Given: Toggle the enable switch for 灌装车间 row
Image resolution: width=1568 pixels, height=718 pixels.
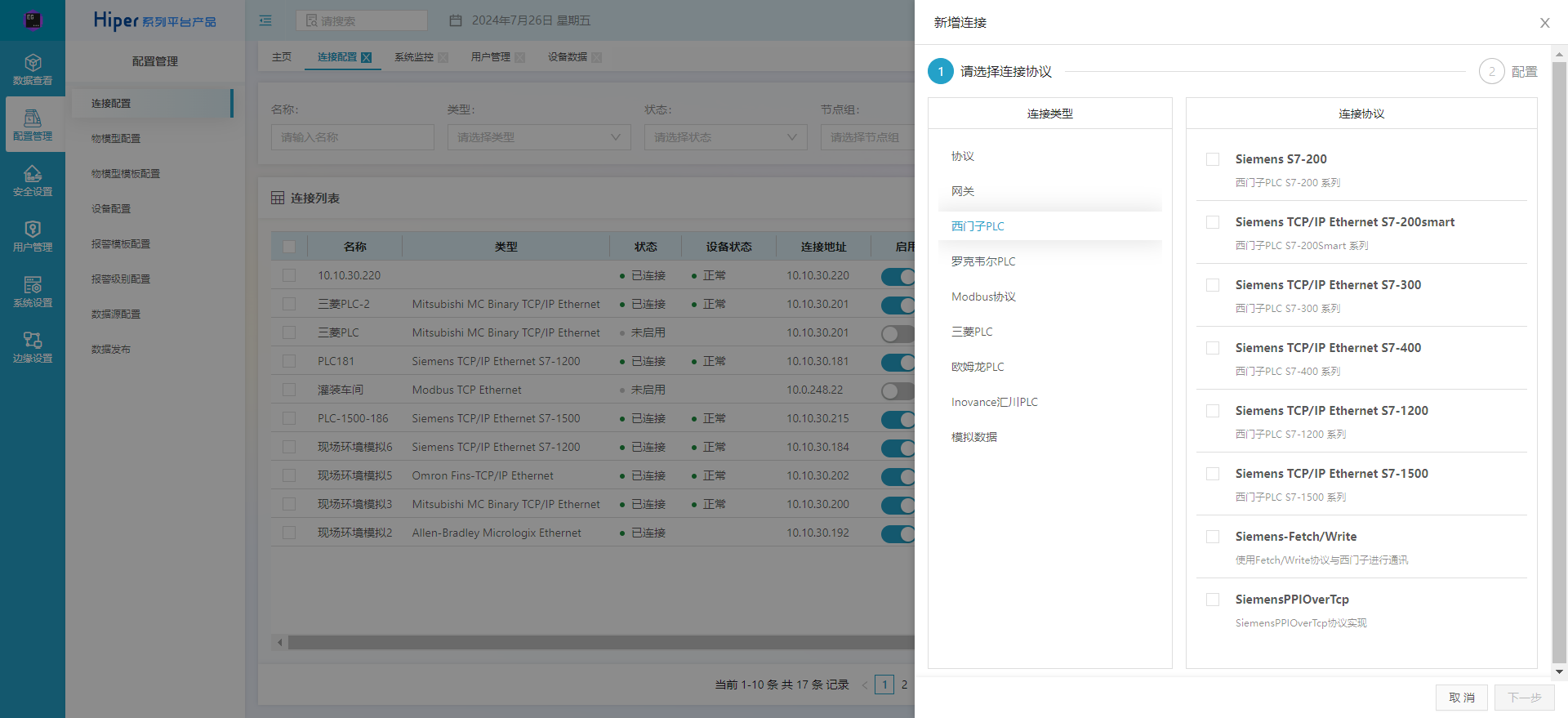Looking at the screenshot, I should click(898, 390).
